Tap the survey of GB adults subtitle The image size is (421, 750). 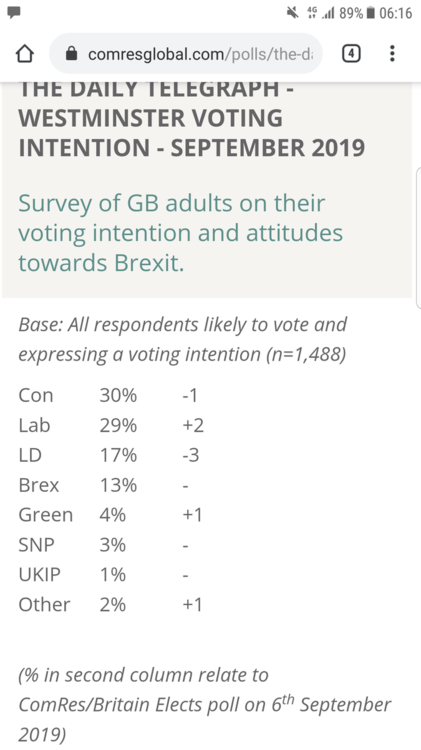[x=180, y=233]
